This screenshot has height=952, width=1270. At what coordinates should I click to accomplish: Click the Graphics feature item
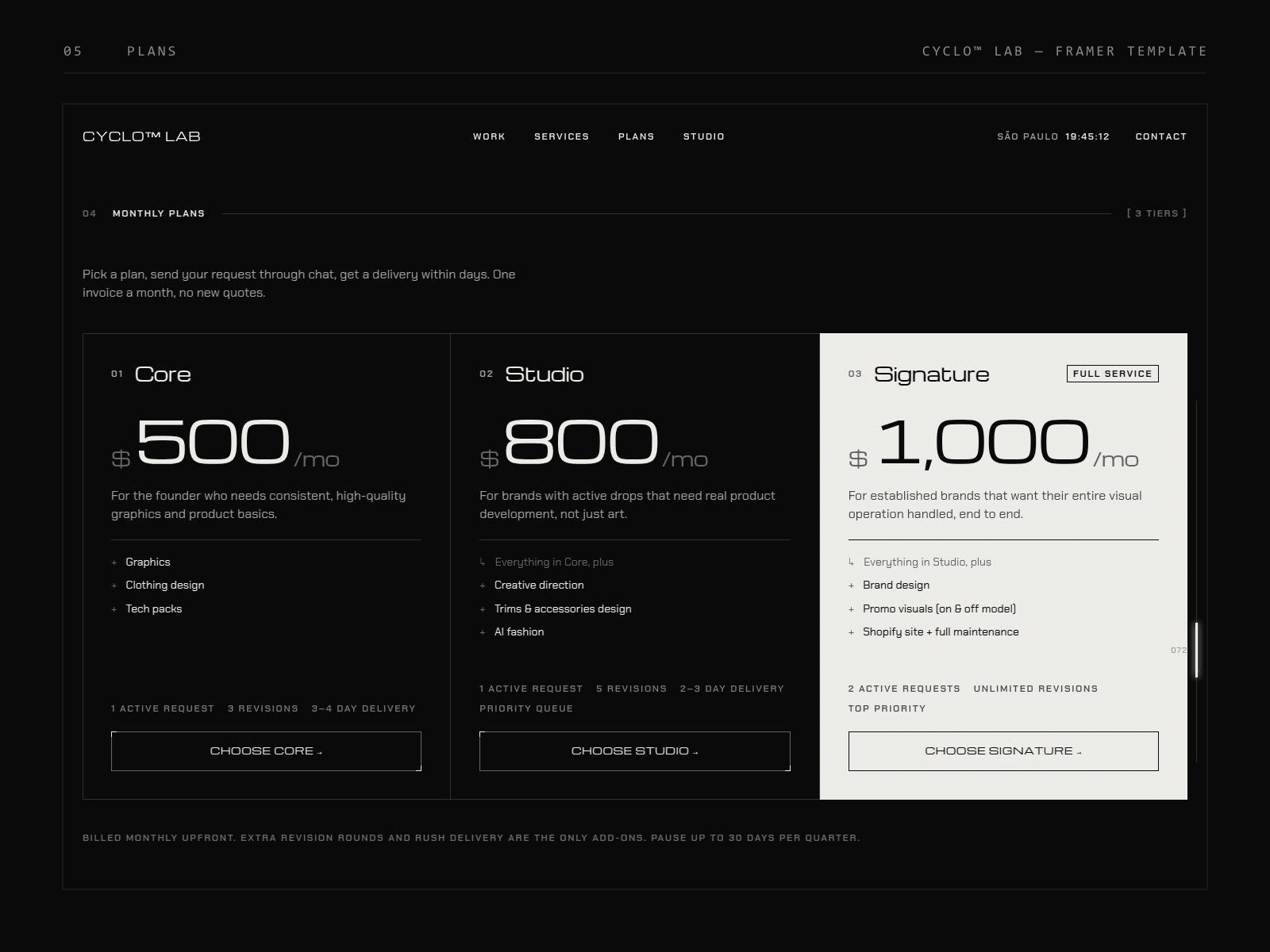pyautogui.click(x=148, y=562)
